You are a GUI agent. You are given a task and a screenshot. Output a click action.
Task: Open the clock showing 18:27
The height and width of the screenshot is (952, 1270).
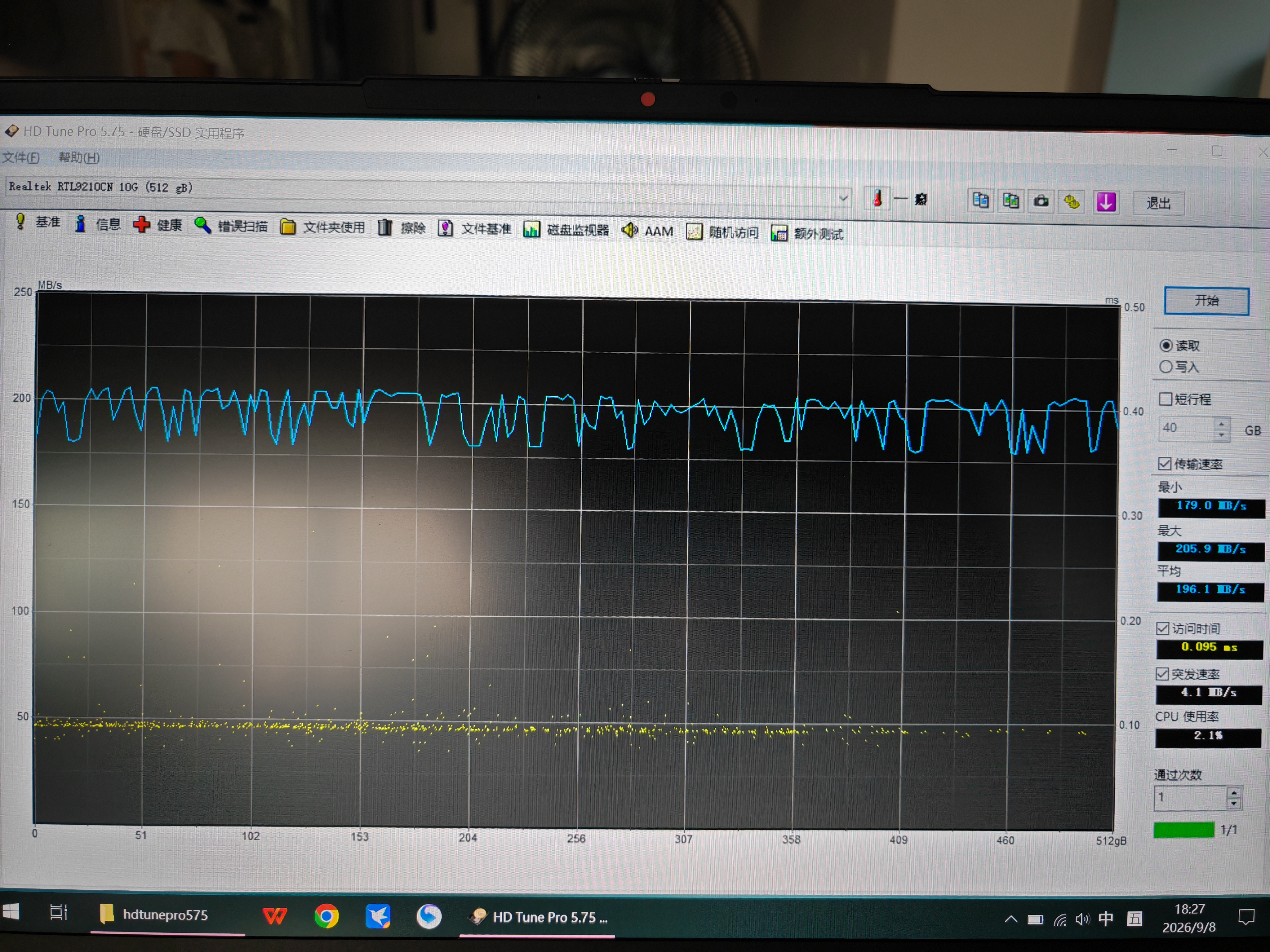coord(1189,918)
